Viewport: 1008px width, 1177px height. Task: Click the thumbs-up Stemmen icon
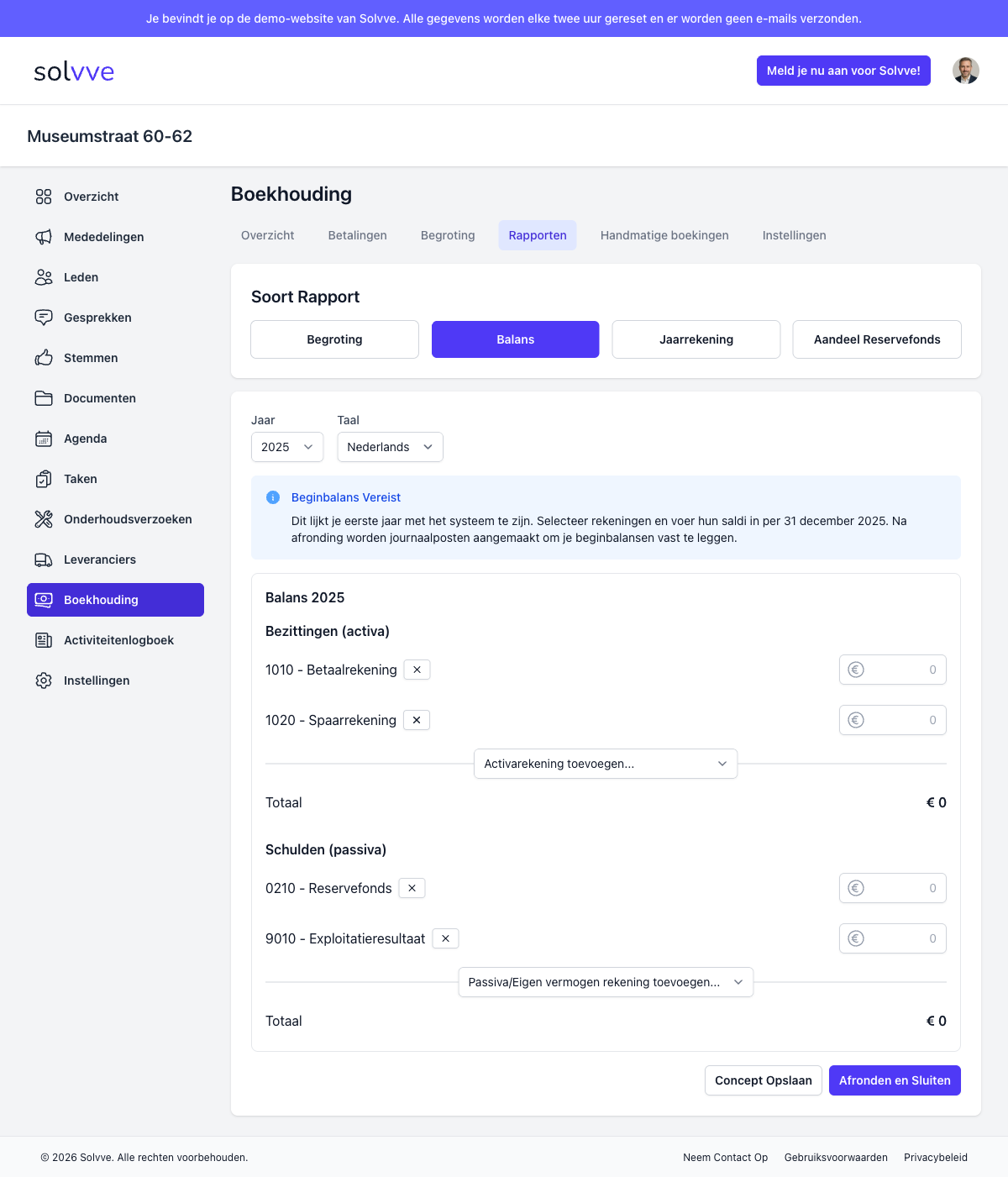click(44, 358)
